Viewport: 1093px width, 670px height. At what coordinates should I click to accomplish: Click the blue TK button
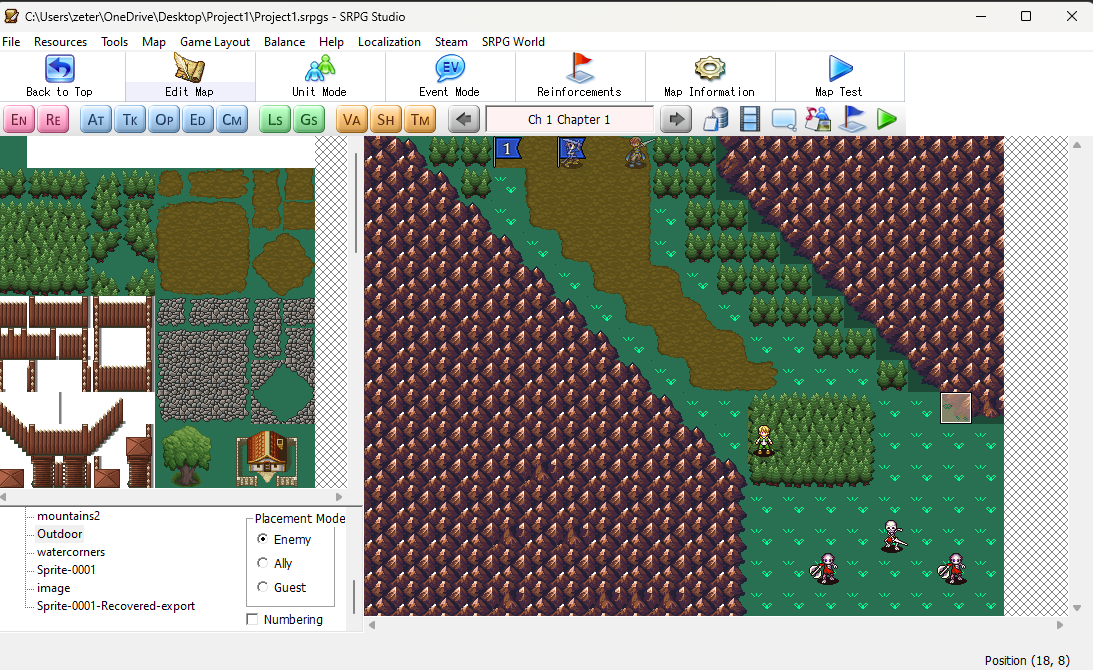pos(130,120)
